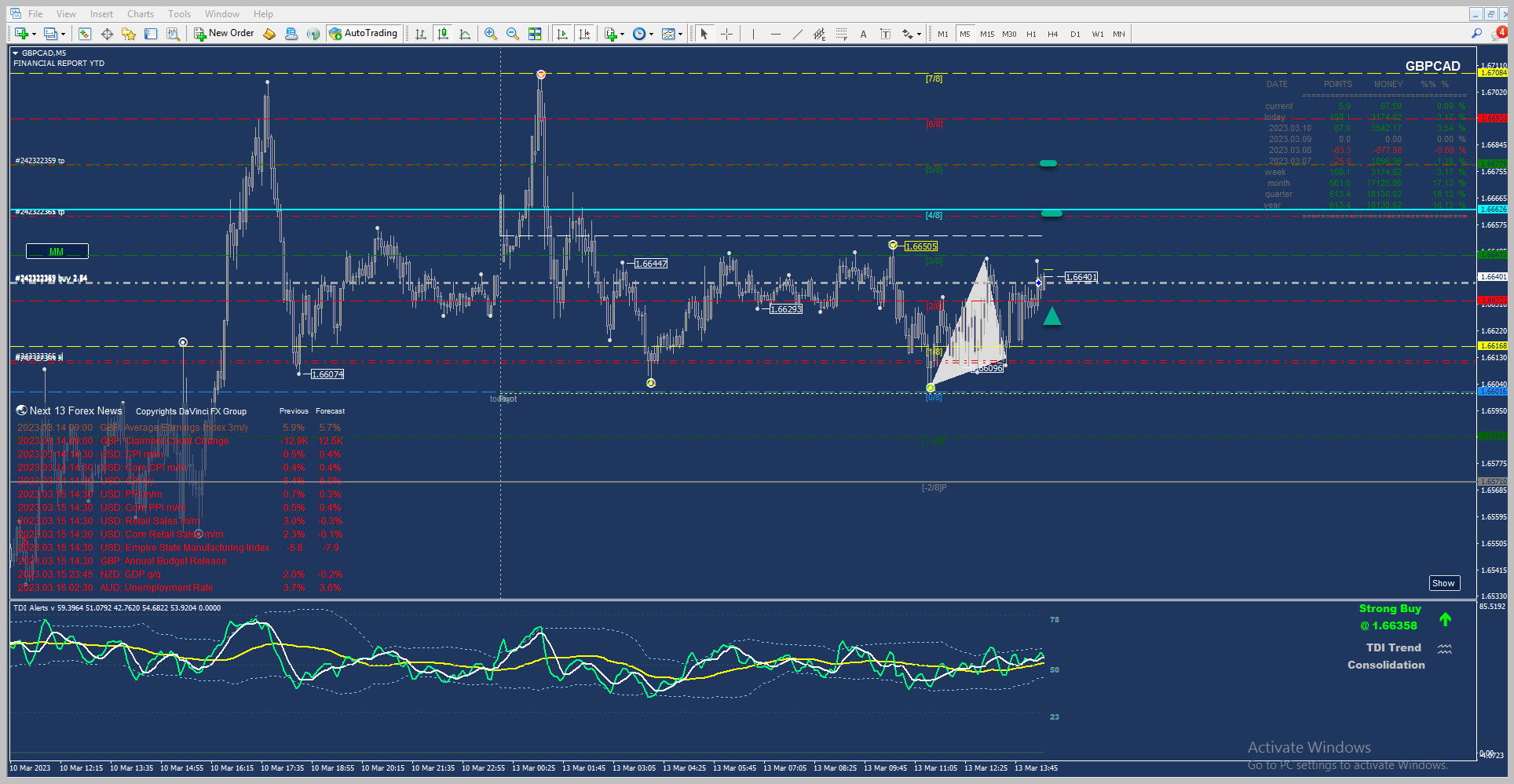Viewport: 1514px width, 784px height.
Task: Select the line chart type icon
Action: pos(465,34)
